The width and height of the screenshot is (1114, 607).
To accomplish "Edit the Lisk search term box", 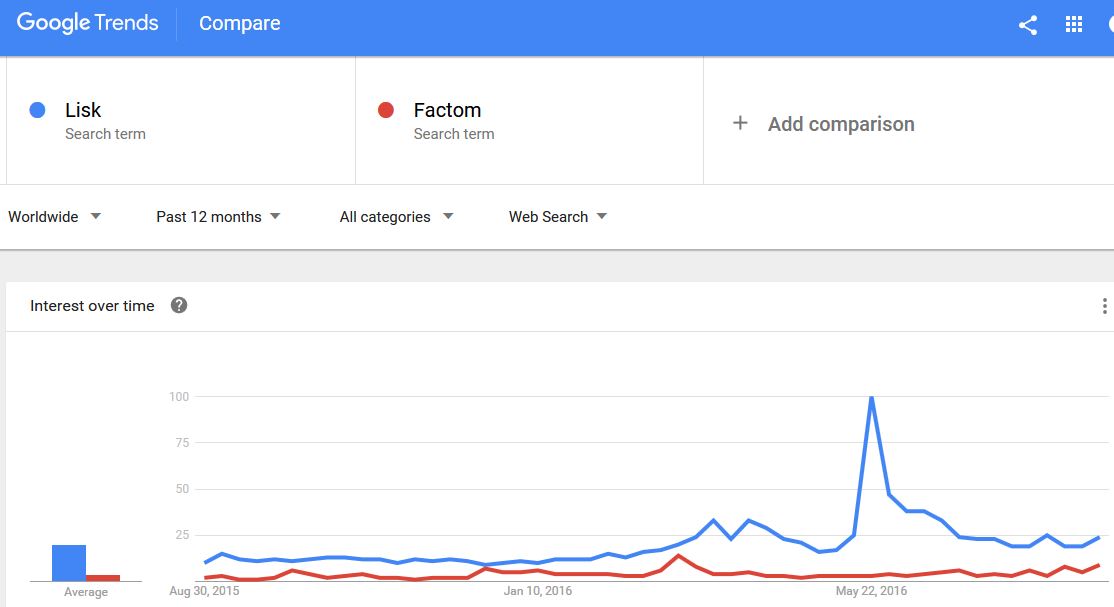I will coord(180,121).
